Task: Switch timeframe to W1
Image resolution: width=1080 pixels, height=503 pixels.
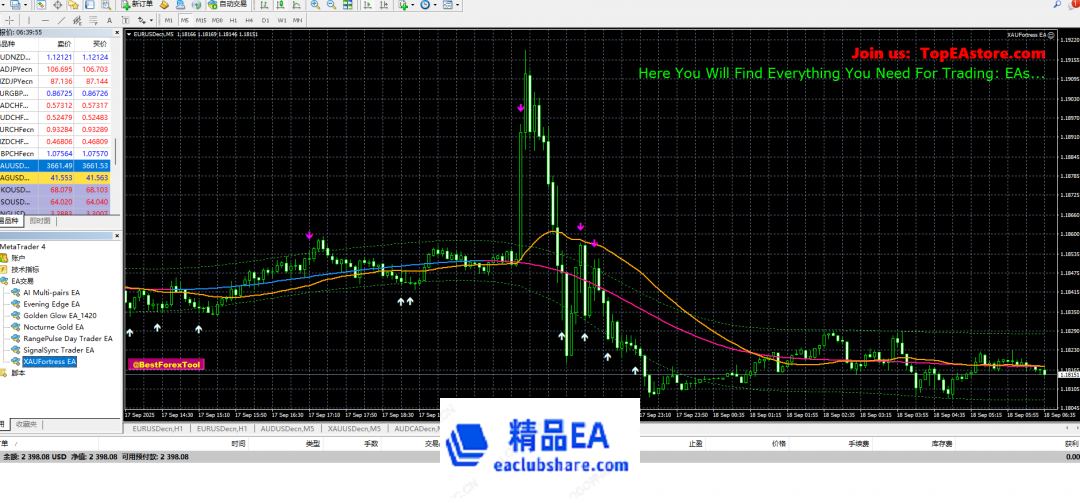Action: tap(282, 21)
